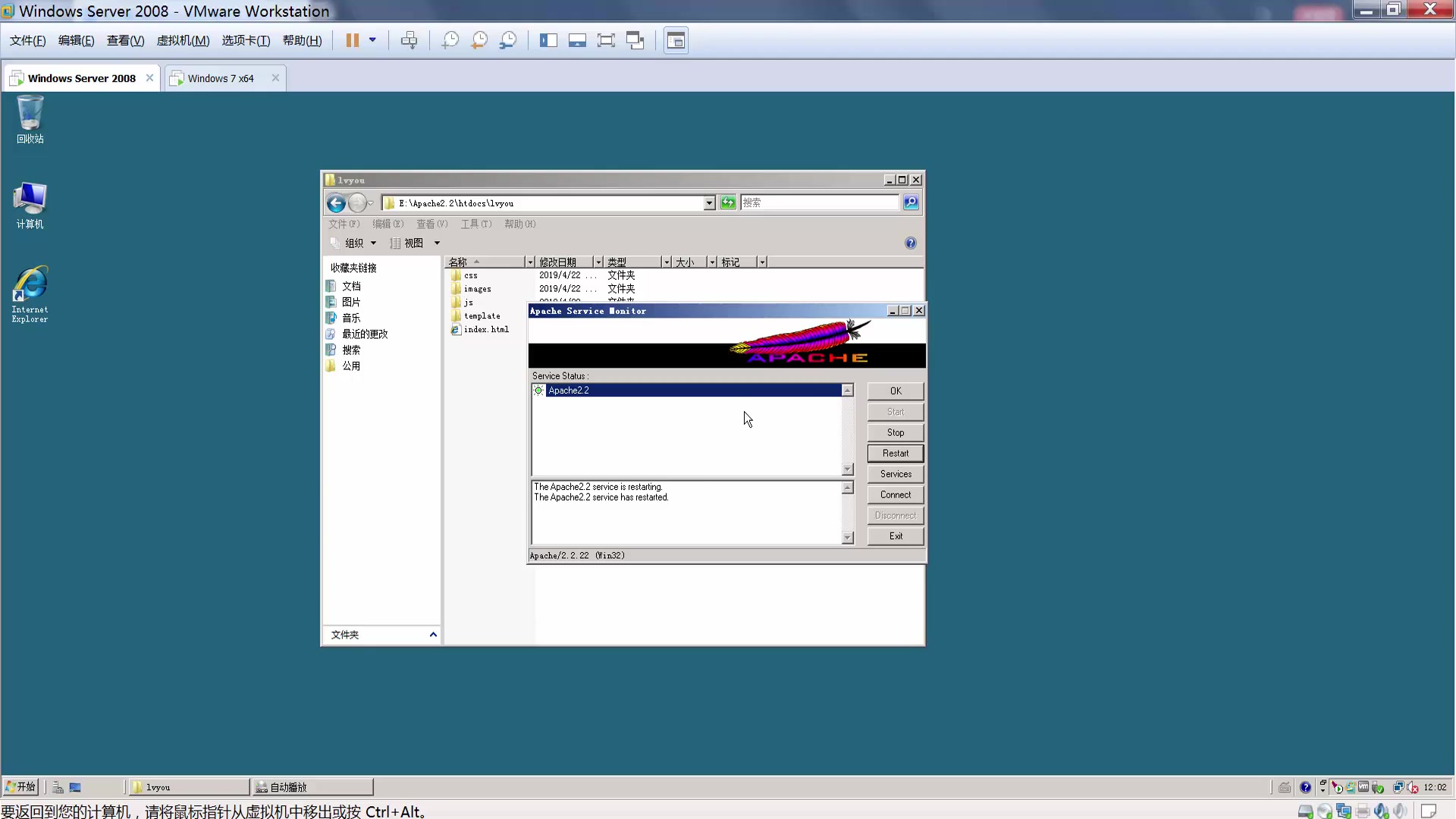Select the images folder

pos(478,290)
